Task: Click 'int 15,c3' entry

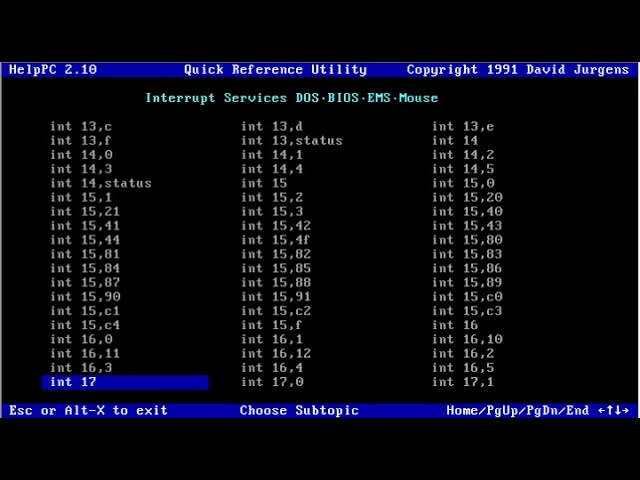Action: point(467,311)
